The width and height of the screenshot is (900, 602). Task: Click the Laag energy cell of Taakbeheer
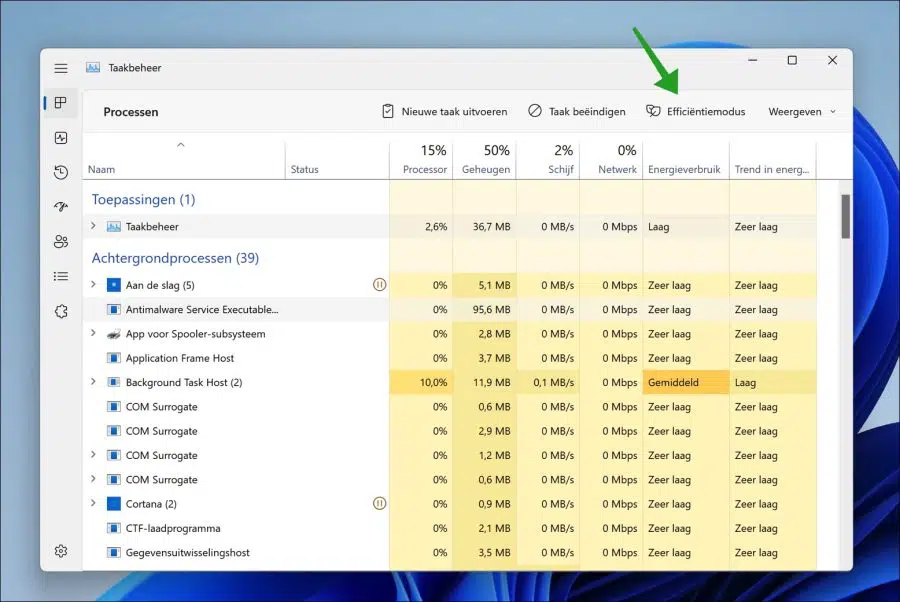[686, 227]
